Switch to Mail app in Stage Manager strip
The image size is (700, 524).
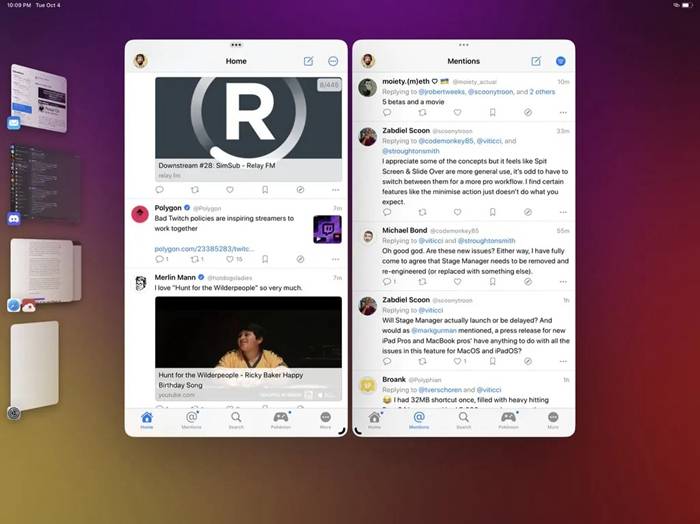(x=39, y=99)
